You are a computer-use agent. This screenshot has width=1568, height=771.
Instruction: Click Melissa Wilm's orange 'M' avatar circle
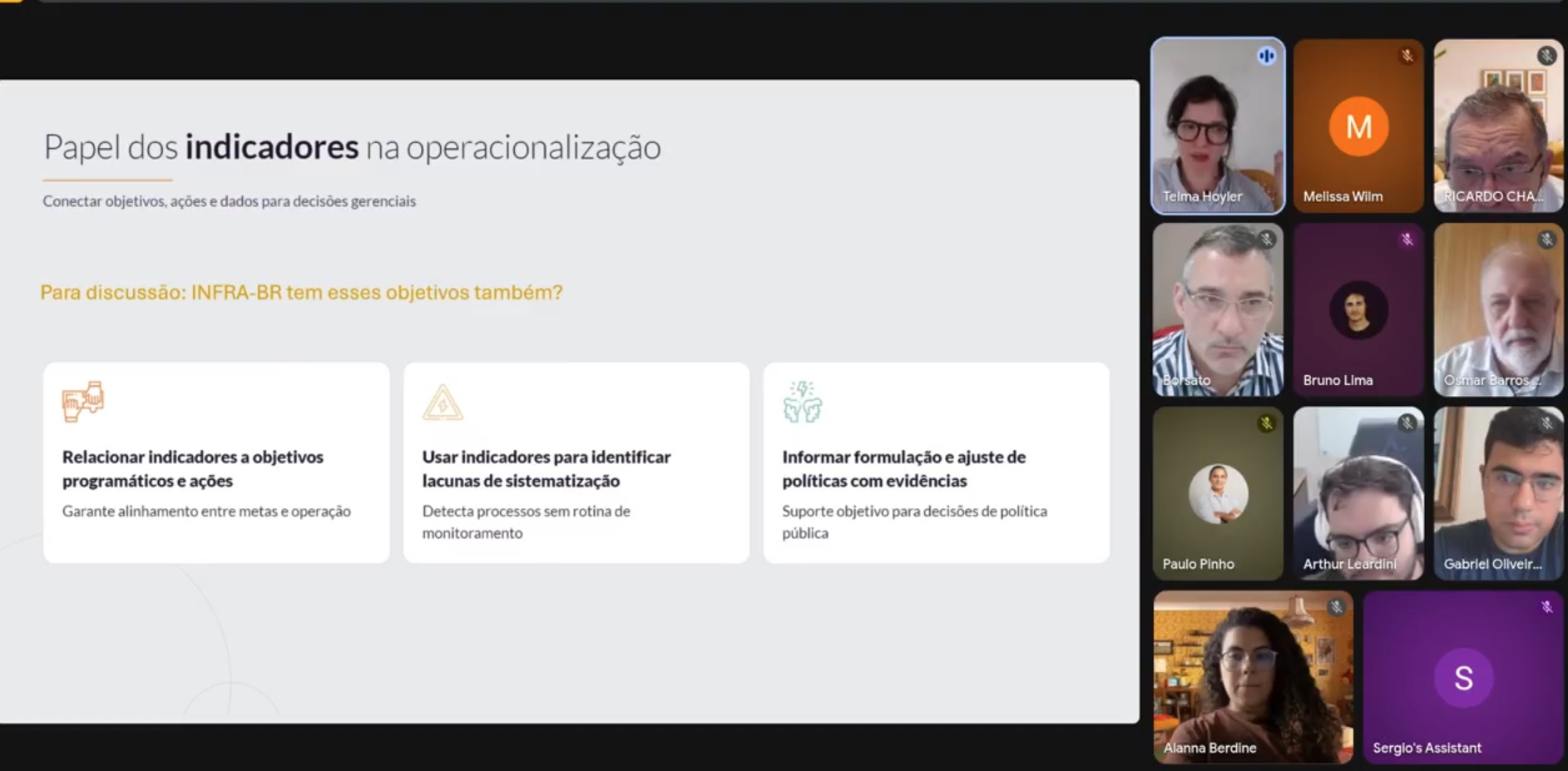tap(1358, 126)
